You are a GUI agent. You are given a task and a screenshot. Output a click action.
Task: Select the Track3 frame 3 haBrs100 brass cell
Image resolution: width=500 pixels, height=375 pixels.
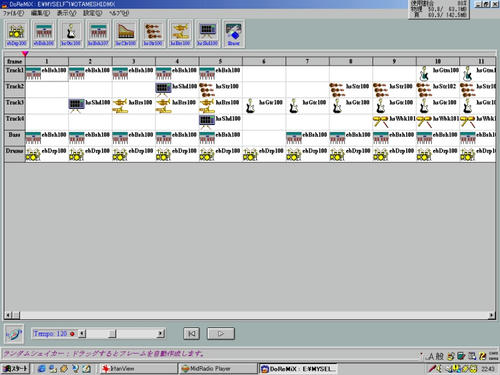click(133, 106)
